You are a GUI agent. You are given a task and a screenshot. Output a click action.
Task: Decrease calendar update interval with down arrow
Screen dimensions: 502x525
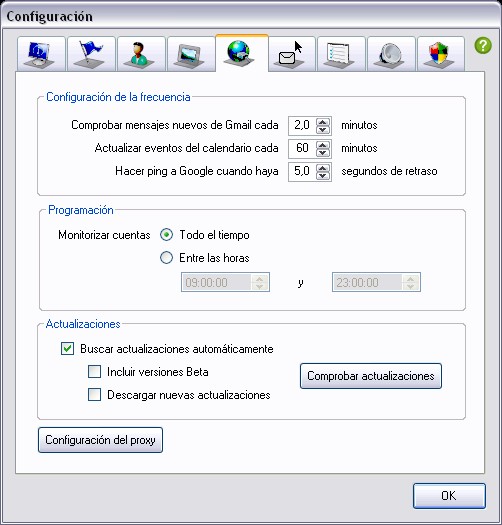click(x=323, y=152)
